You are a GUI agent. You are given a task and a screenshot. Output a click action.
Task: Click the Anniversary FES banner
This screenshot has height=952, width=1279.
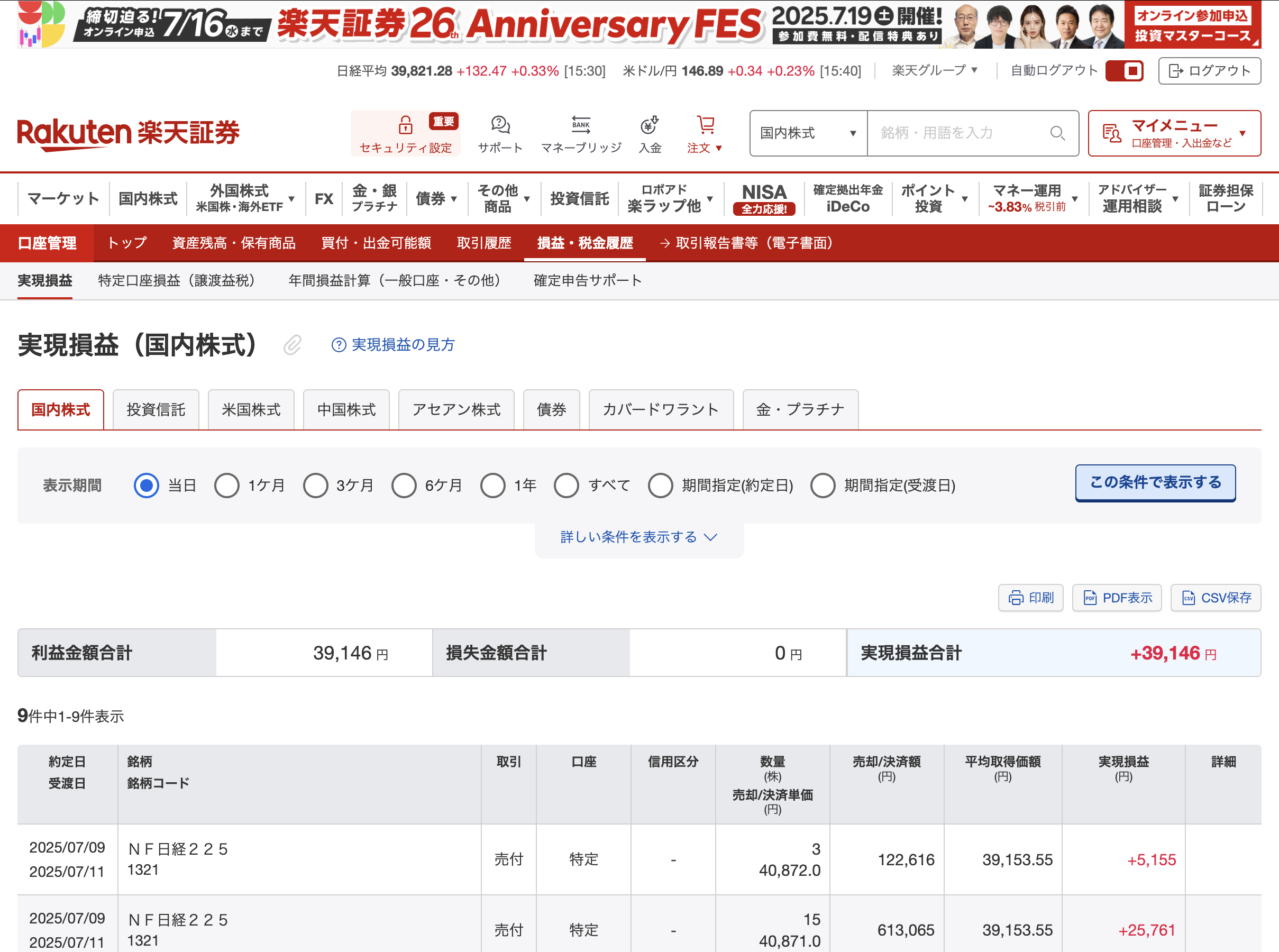point(640,24)
